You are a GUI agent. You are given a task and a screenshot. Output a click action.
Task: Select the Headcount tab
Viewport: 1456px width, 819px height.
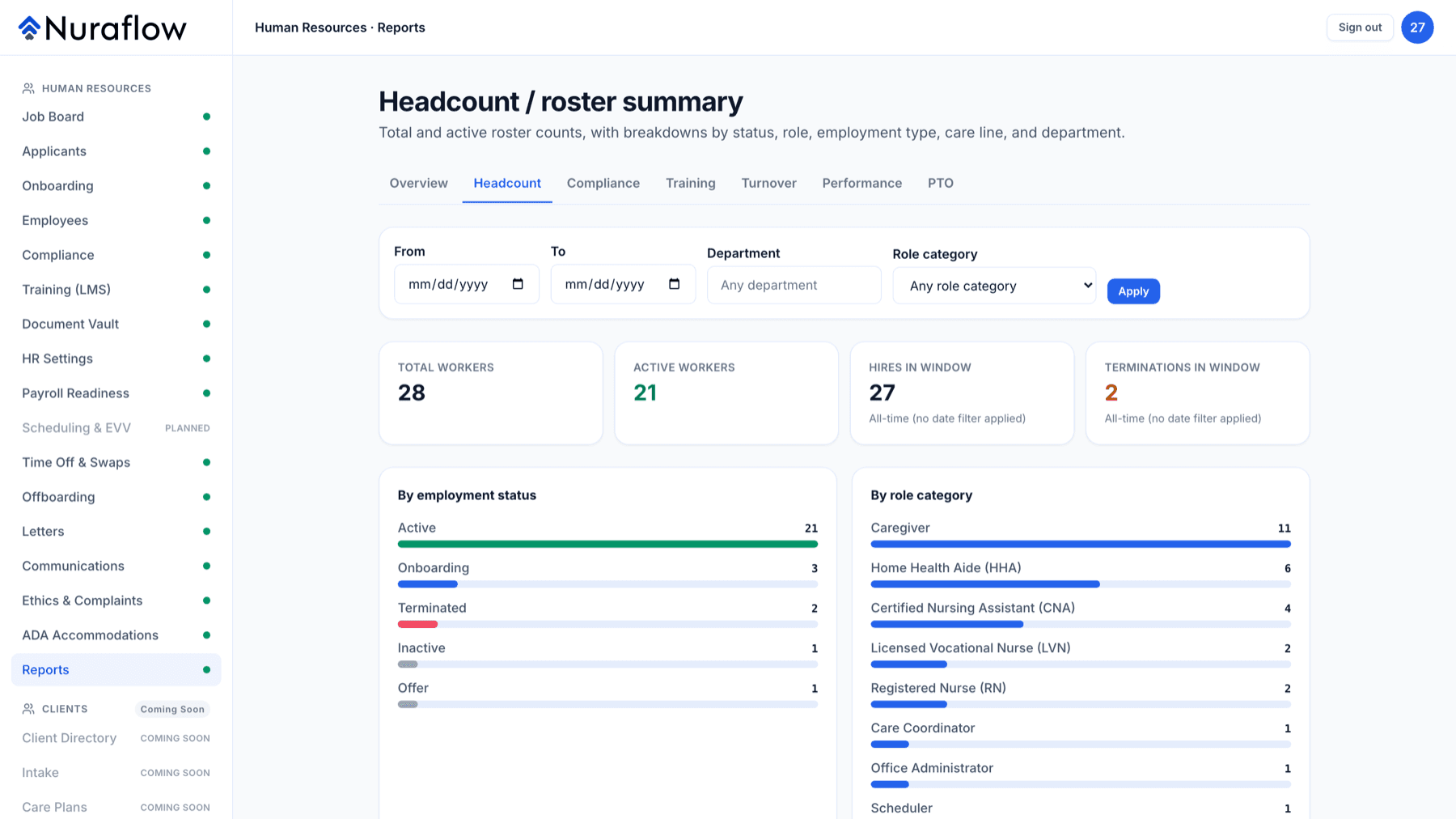[507, 183]
